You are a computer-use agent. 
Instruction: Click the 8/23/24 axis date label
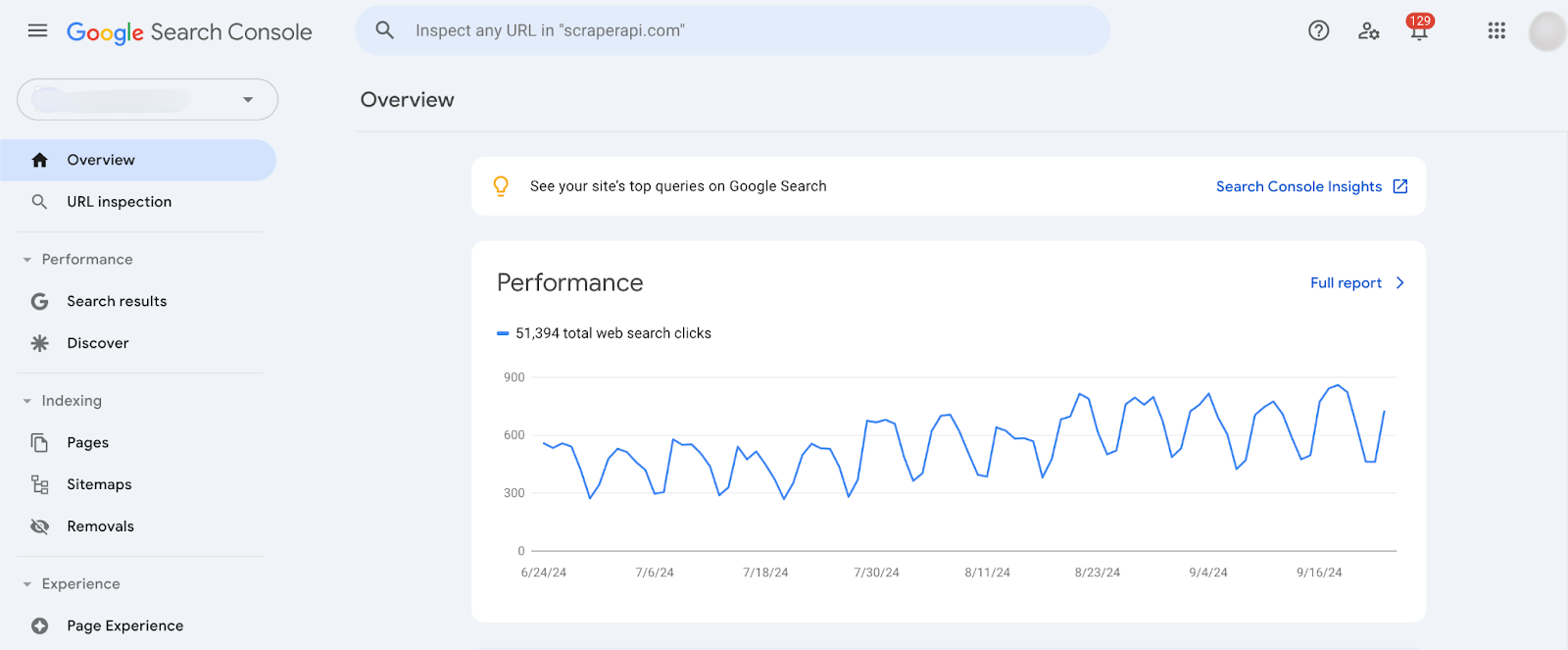coord(1098,573)
